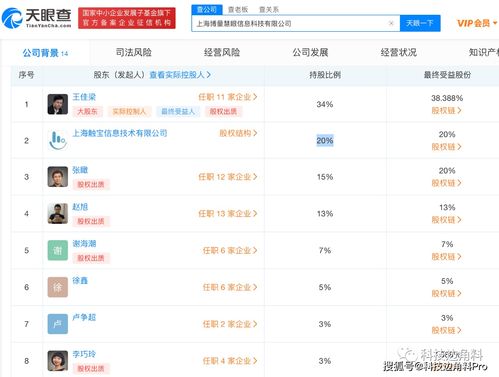This screenshot has width=499, height=377.
Task: Click the blue 卢 avatar icon
Action: pyautogui.click(x=57, y=324)
